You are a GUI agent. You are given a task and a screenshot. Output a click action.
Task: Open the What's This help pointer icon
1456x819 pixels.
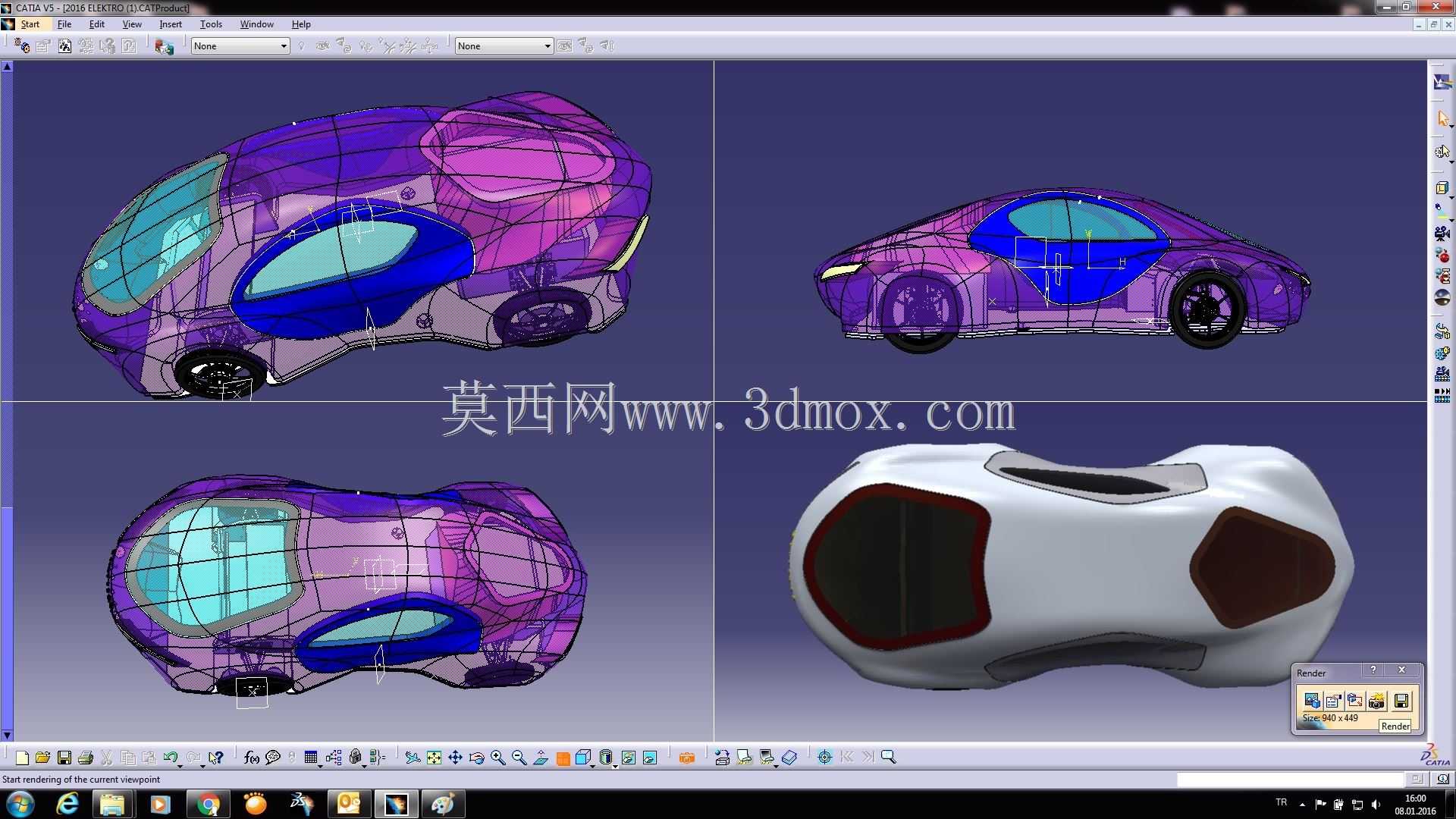point(215,758)
